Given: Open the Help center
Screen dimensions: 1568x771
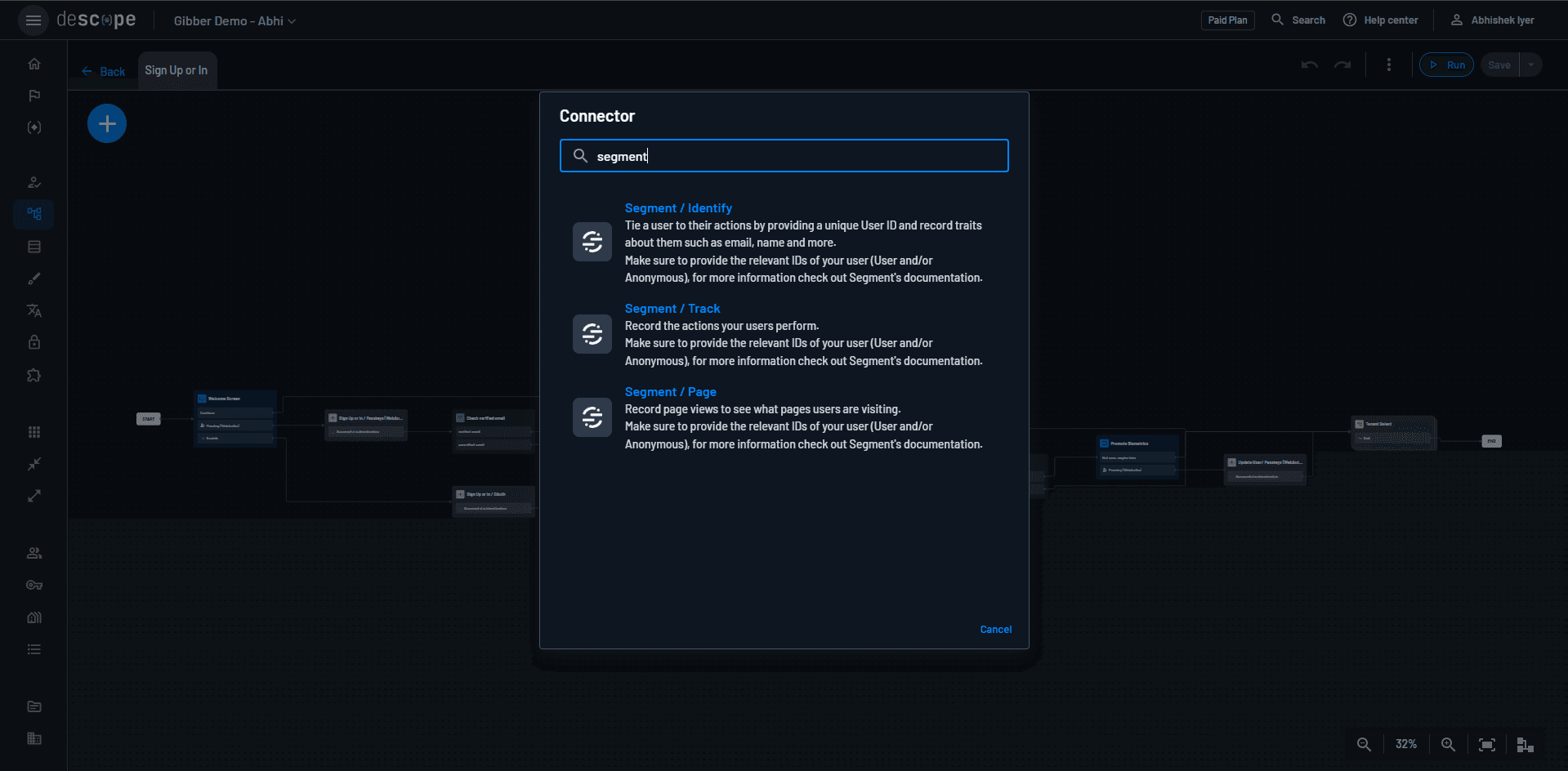Looking at the screenshot, I should pyautogui.click(x=1381, y=20).
